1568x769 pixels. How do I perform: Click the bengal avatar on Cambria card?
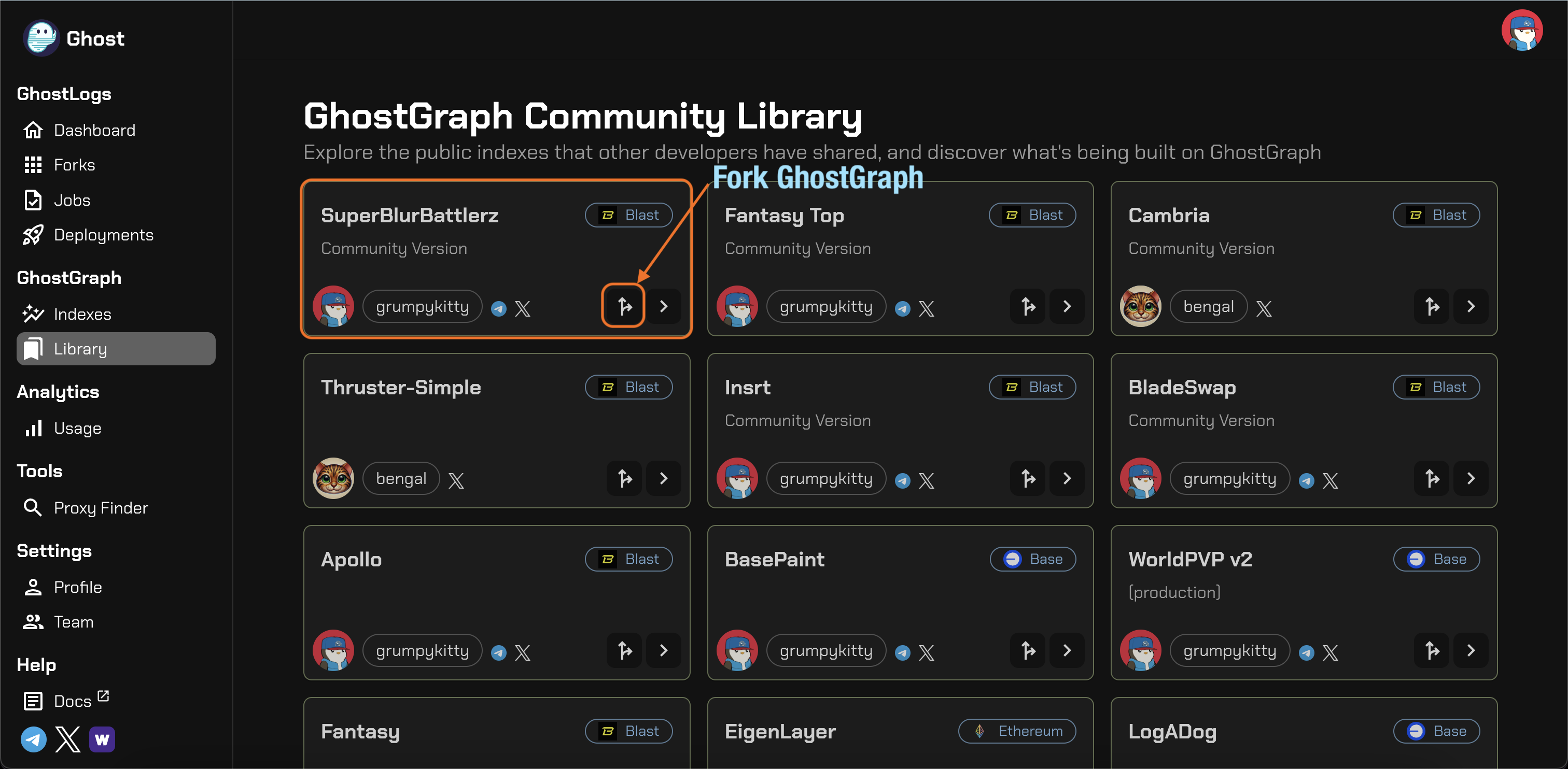(x=1141, y=306)
